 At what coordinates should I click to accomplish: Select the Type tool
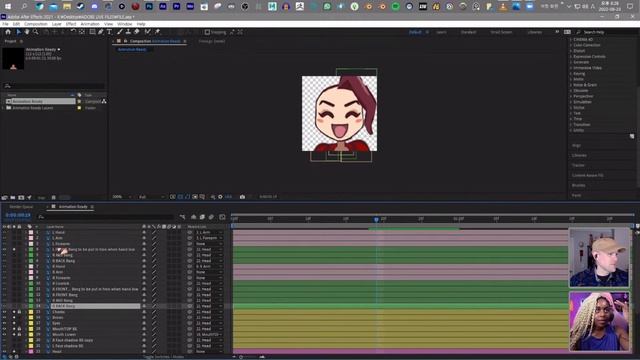point(109,32)
